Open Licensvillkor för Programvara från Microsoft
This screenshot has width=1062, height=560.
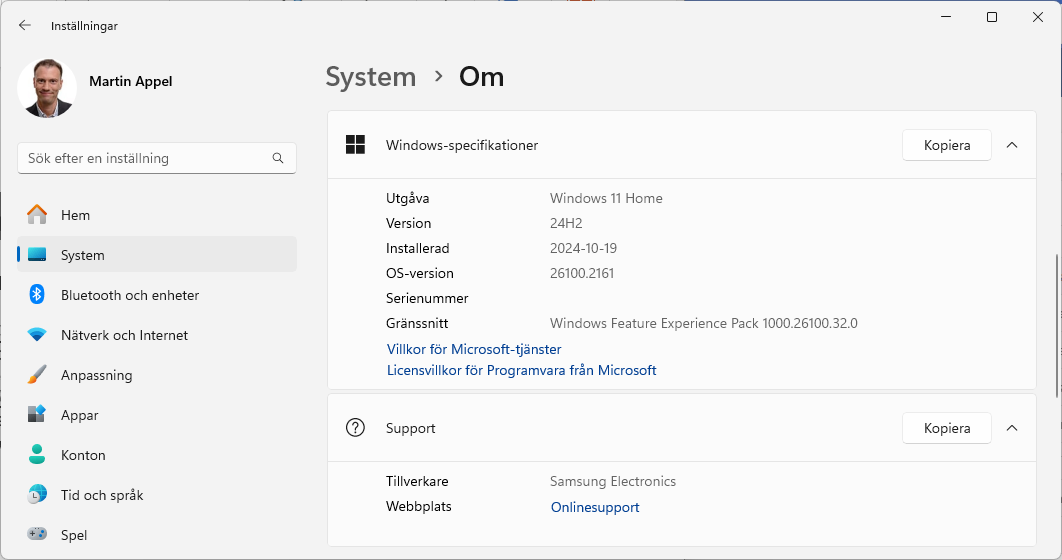pyautogui.click(x=521, y=370)
